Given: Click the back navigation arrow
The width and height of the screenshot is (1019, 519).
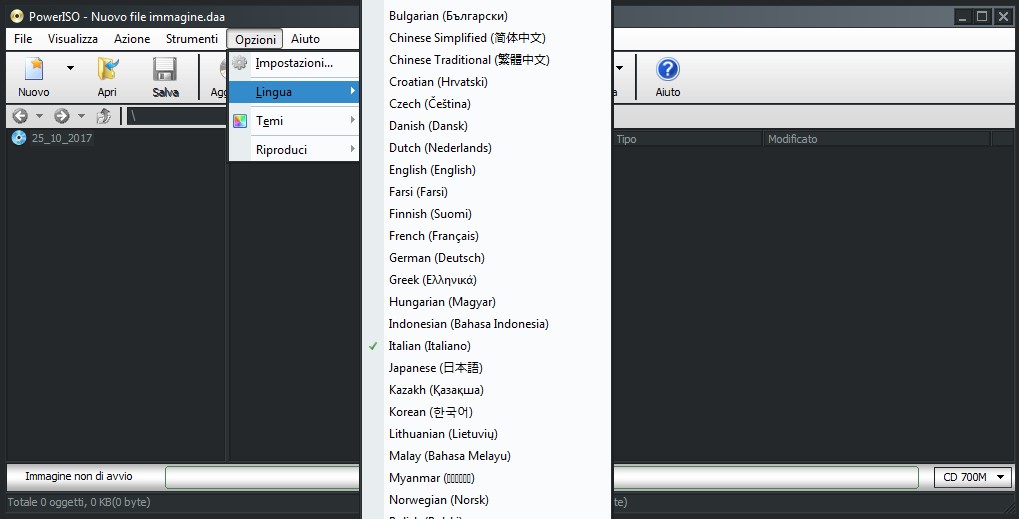Looking at the screenshot, I should click(20, 116).
